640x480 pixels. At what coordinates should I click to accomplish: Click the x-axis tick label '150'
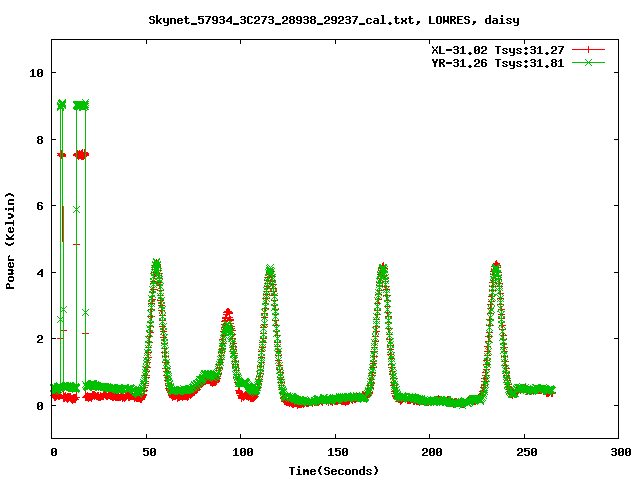pos(338,452)
